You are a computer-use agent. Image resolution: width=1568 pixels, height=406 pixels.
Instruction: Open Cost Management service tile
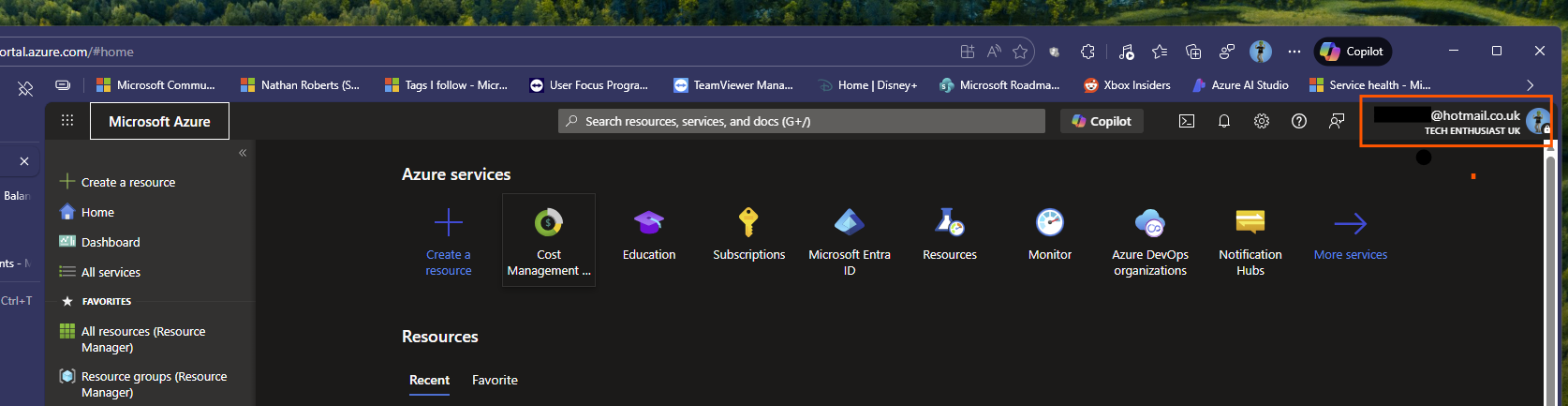click(549, 240)
